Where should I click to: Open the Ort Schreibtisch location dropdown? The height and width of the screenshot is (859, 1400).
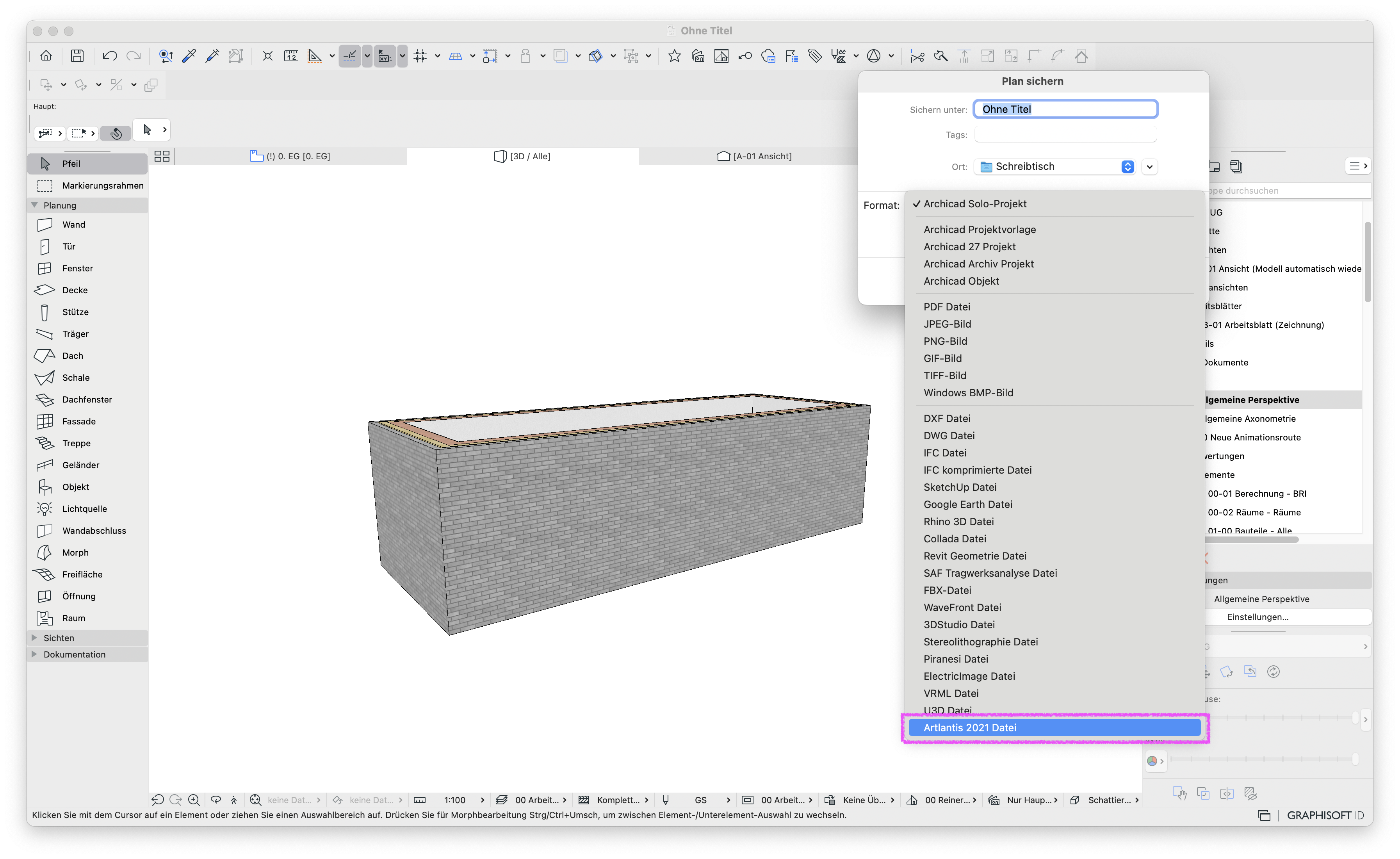click(x=1055, y=166)
